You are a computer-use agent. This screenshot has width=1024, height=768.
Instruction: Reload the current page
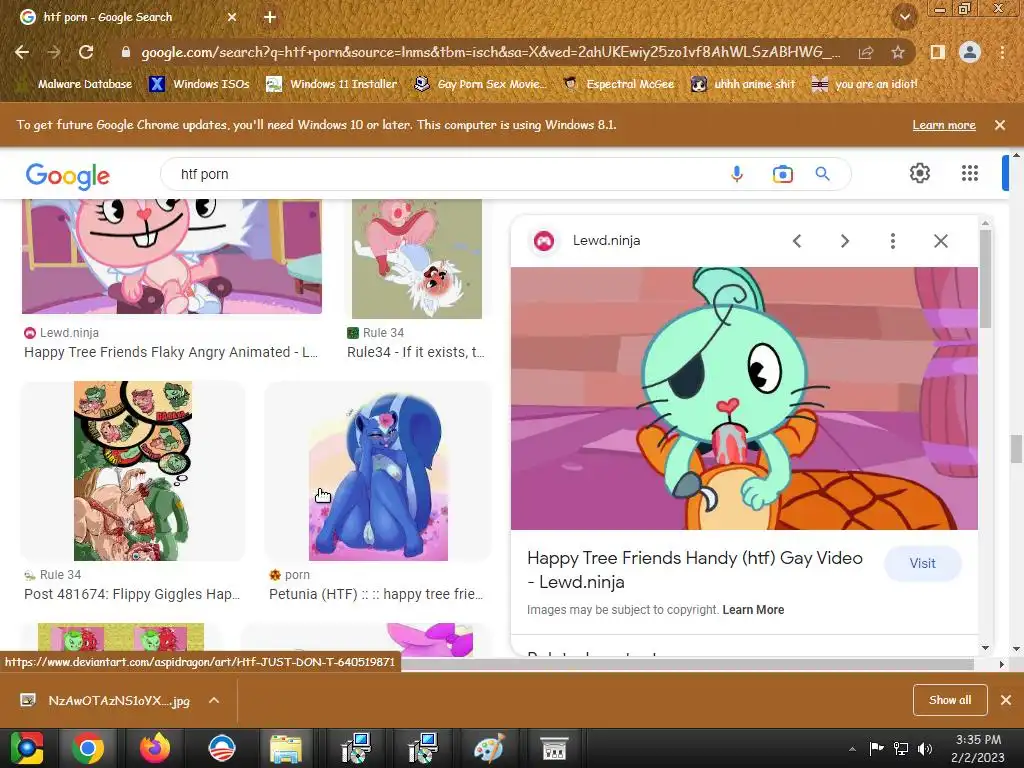click(x=86, y=52)
